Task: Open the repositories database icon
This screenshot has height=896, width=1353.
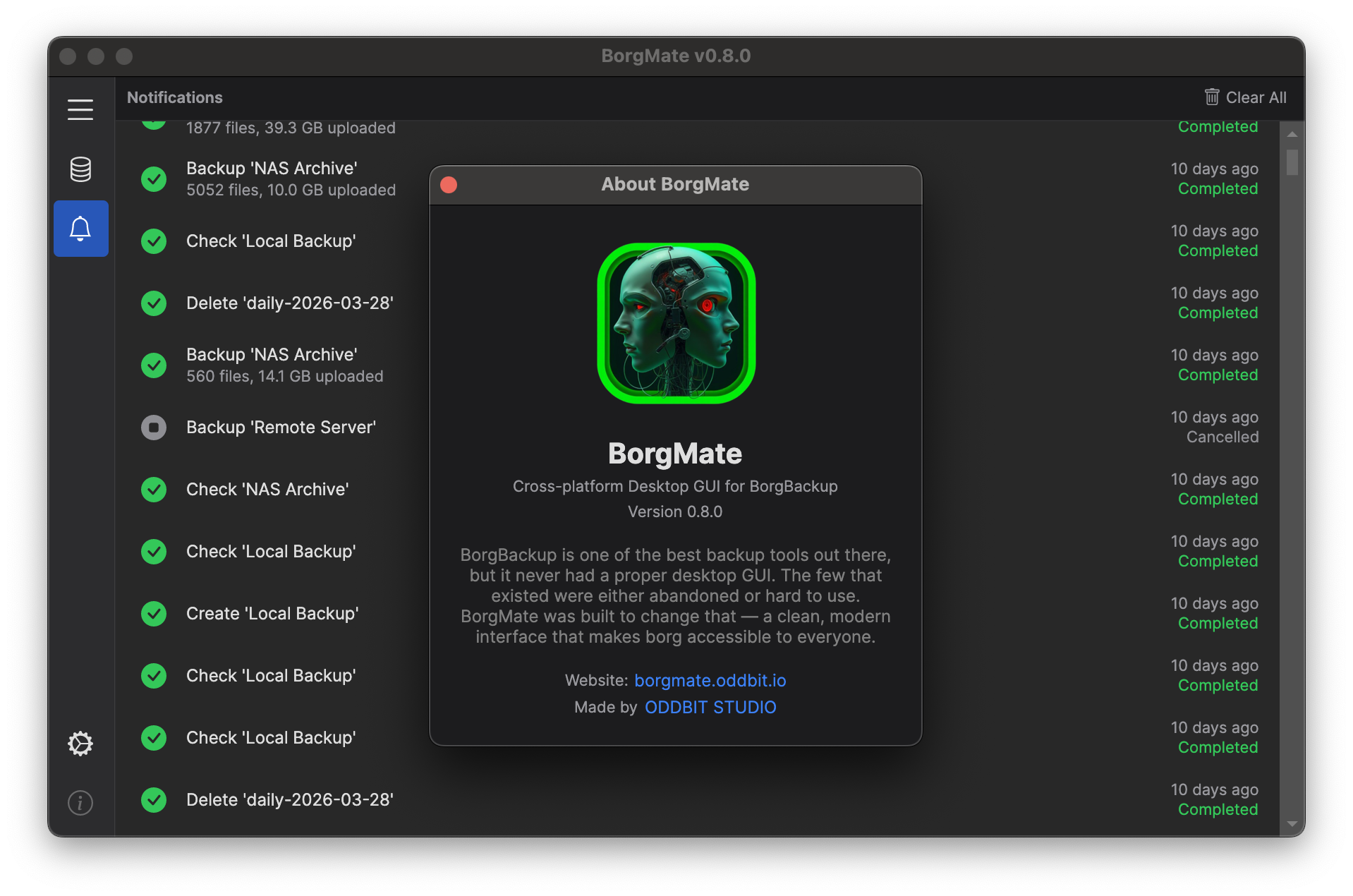Action: 80,169
